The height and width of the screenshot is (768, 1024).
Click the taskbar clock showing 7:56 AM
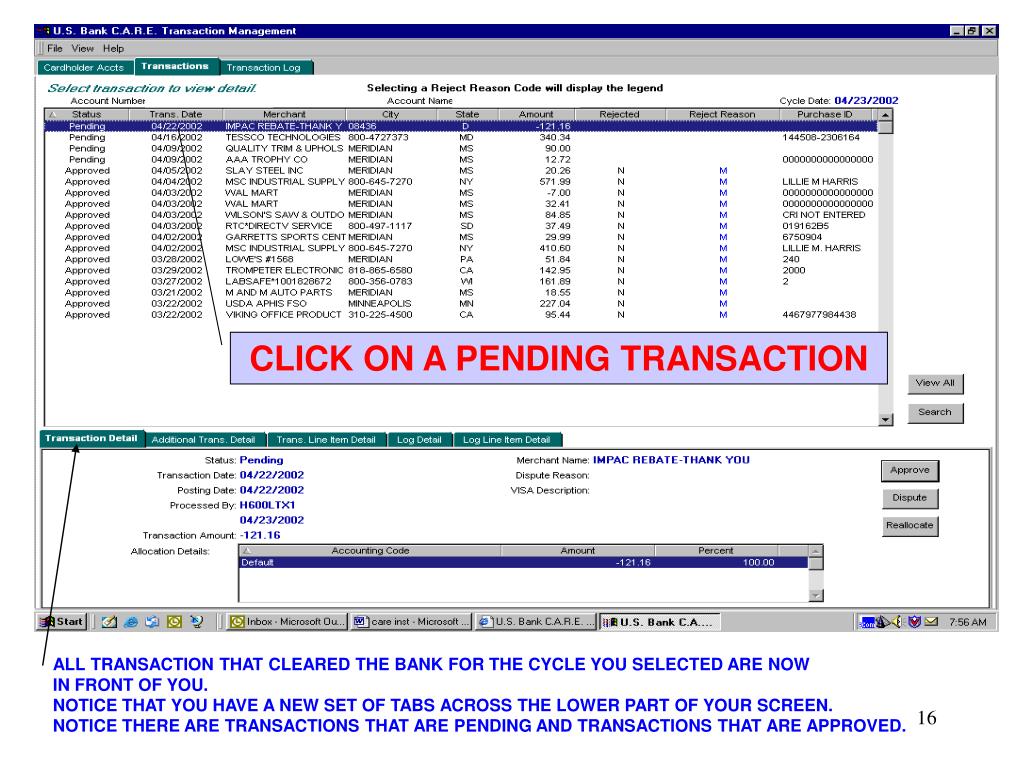pyautogui.click(x=968, y=622)
